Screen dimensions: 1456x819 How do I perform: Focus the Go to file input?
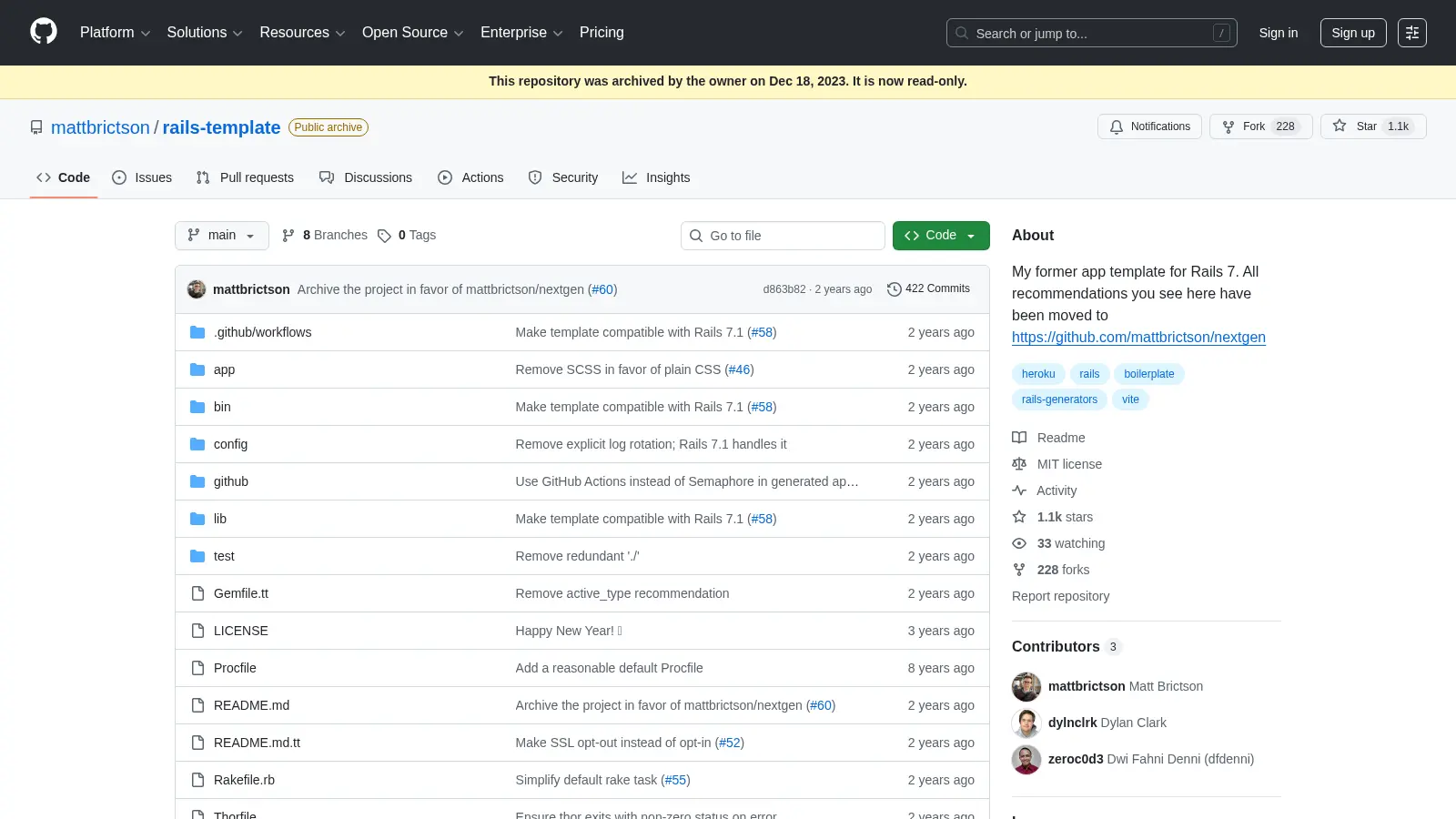click(x=783, y=236)
